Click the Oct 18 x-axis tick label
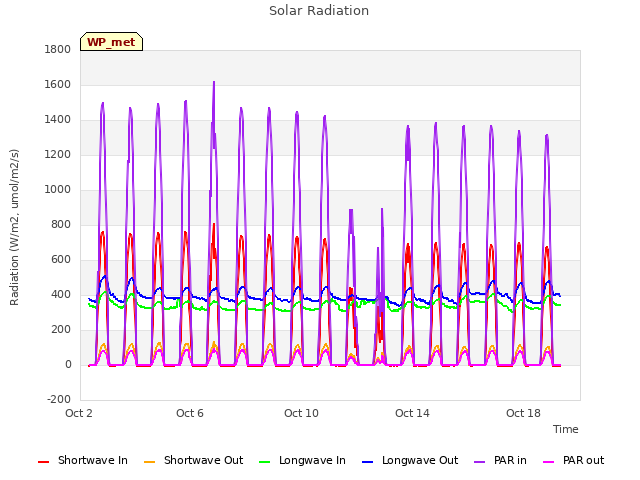640x480 pixels. pyautogui.click(x=523, y=413)
